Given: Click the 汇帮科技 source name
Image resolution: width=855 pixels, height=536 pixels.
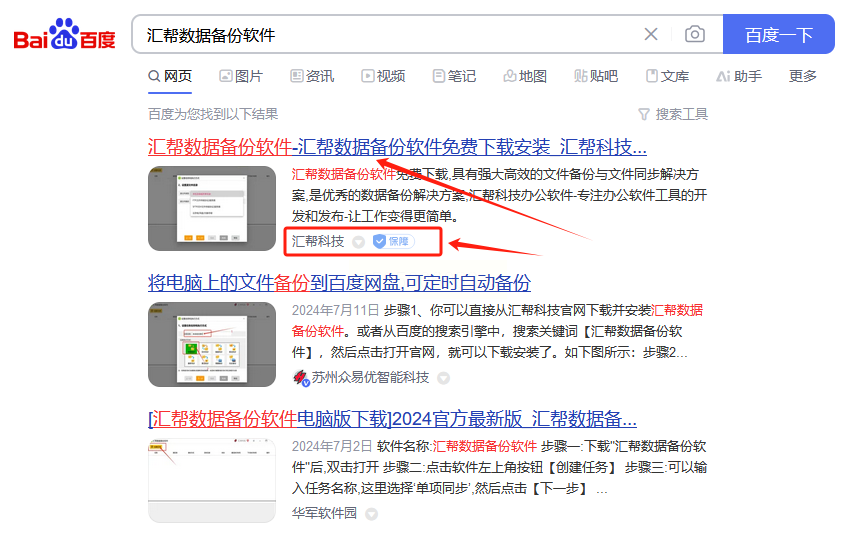Looking at the screenshot, I should (x=318, y=242).
